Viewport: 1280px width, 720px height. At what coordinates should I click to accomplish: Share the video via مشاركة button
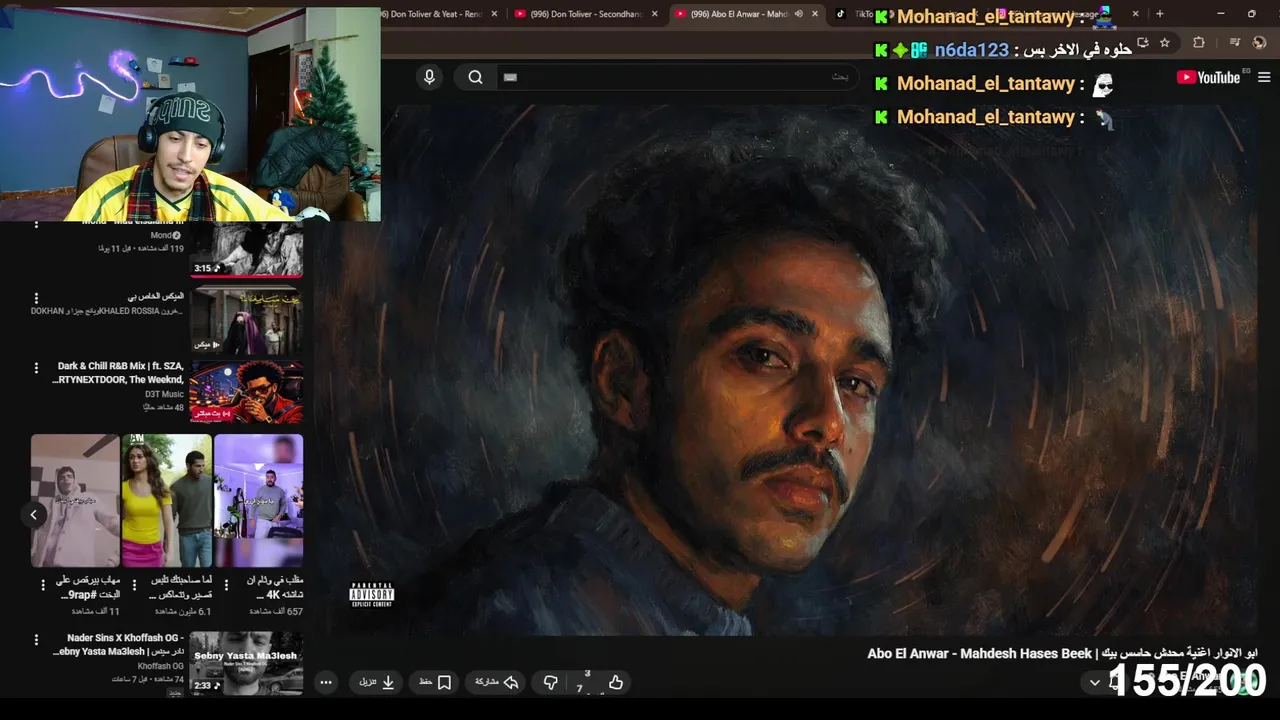tap(497, 682)
